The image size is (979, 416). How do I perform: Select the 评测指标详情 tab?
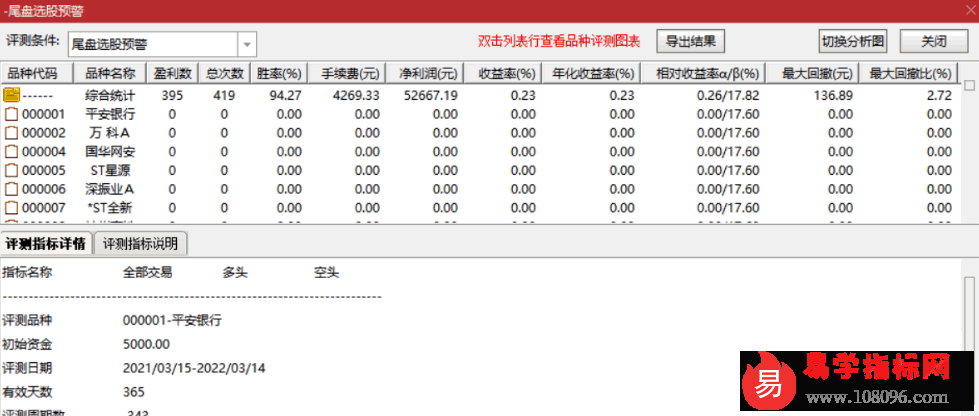(45, 243)
